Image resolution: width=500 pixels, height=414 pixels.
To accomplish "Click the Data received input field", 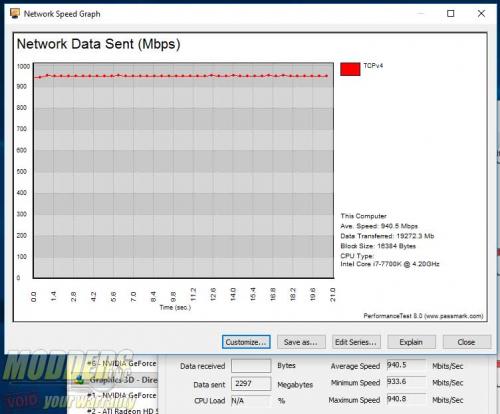I will [x=251, y=366].
